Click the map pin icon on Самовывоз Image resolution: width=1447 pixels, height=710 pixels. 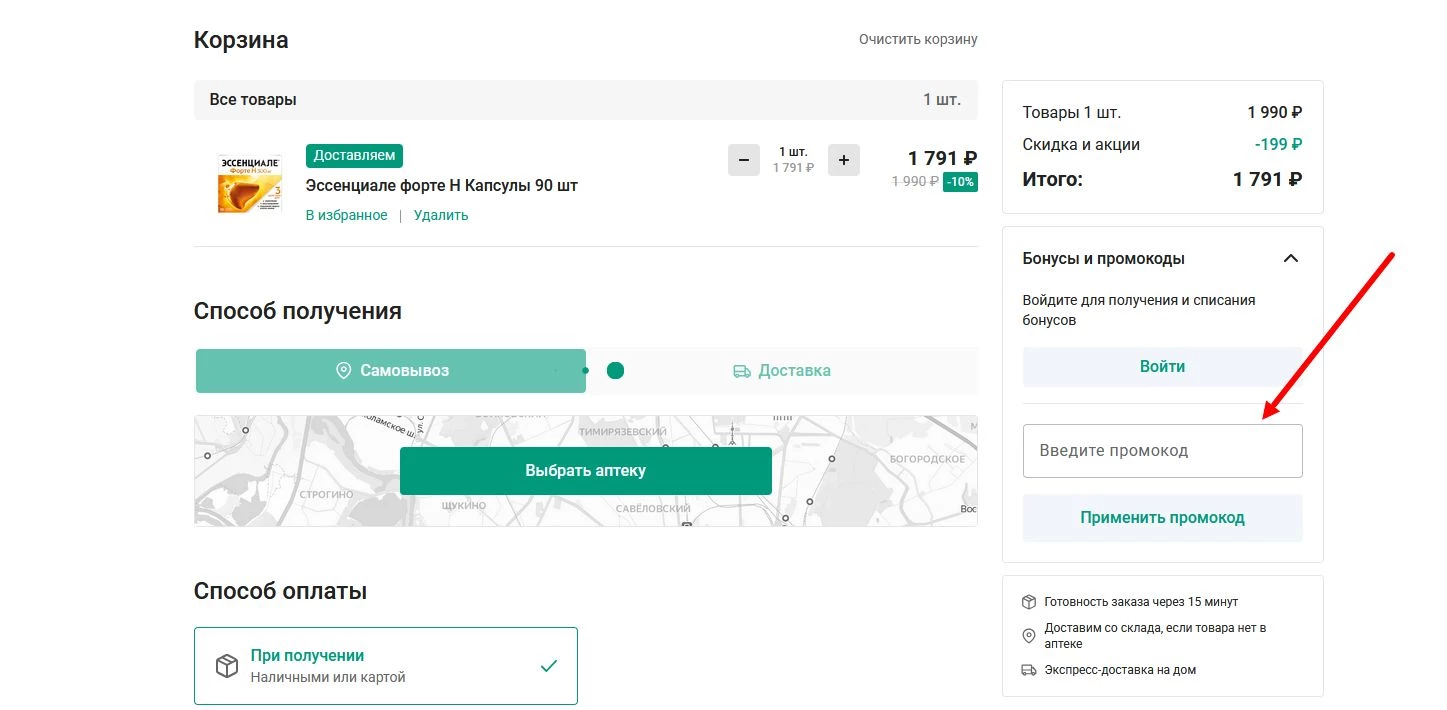(343, 371)
